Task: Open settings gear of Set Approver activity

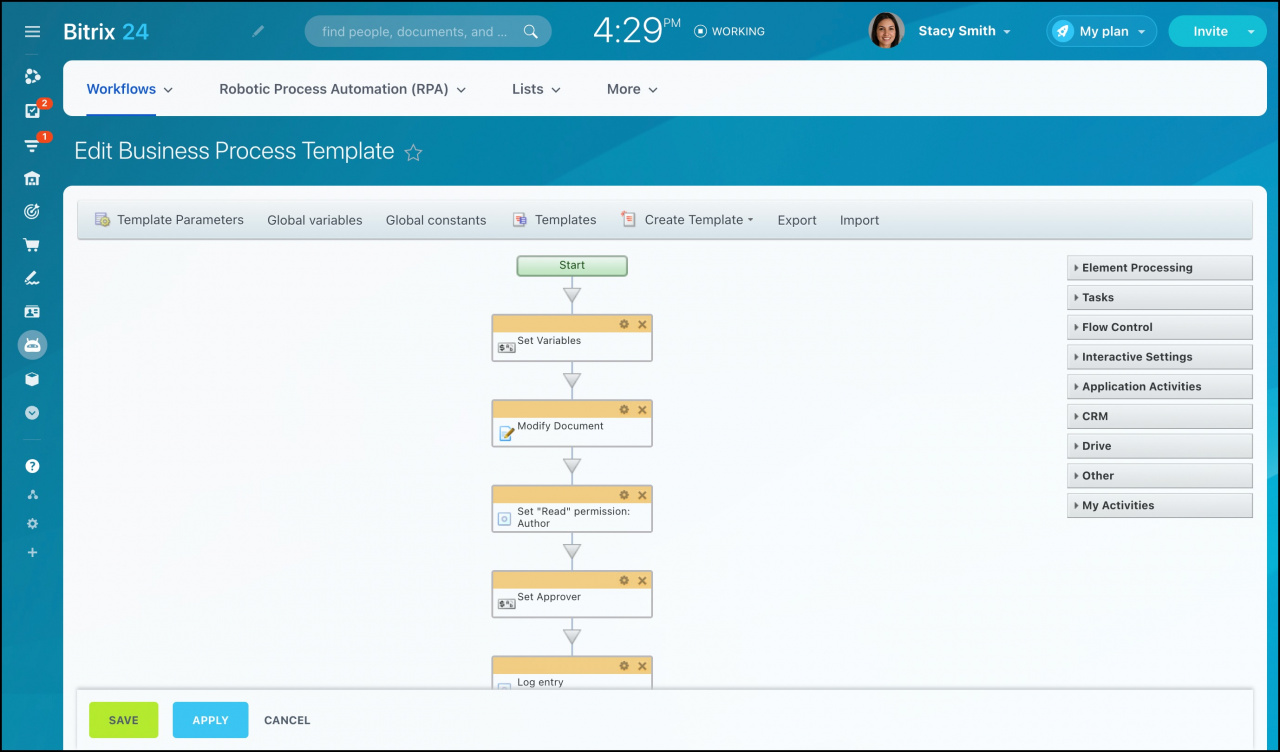Action: [x=624, y=580]
